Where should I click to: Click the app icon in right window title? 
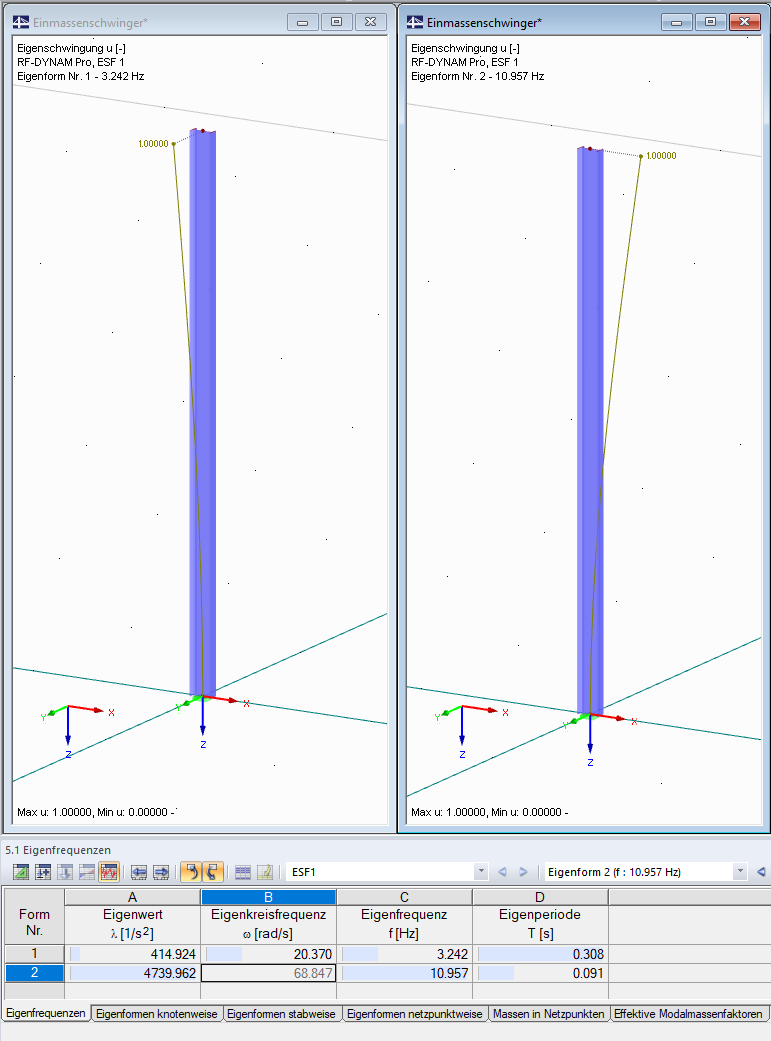[414, 23]
